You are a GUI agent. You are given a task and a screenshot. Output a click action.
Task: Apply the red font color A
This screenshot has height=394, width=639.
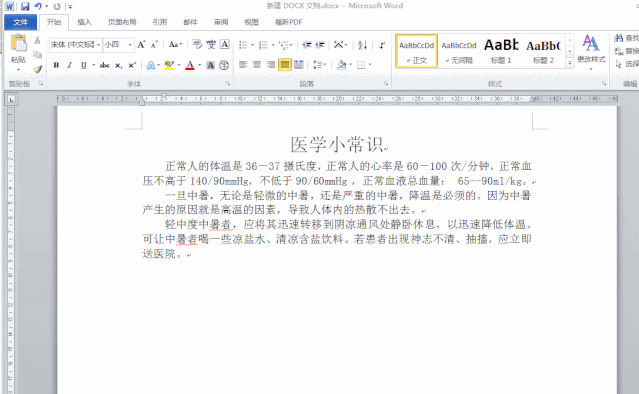[189, 65]
